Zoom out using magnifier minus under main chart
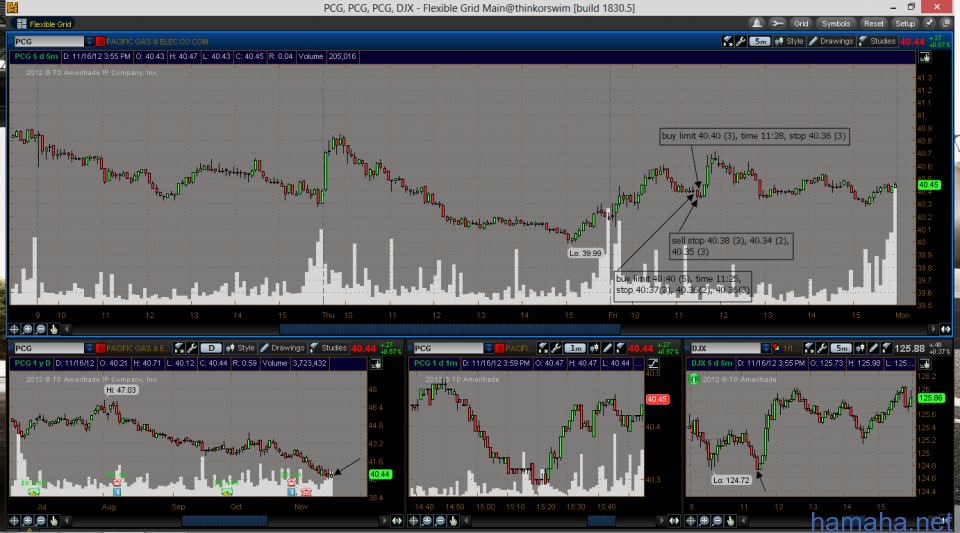The height and width of the screenshot is (533, 960). click(x=41, y=329)
